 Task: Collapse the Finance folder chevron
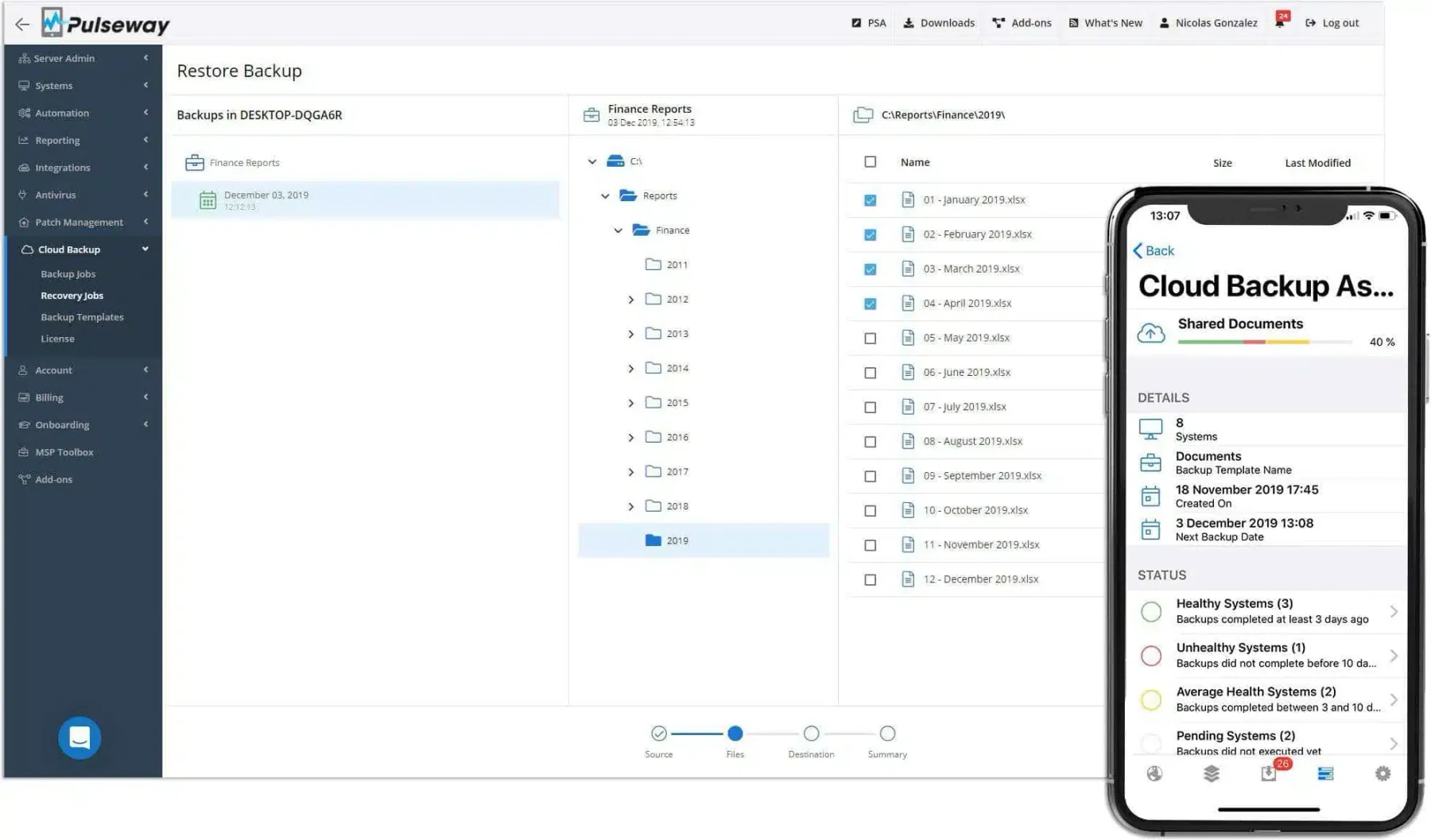(618, 230)
